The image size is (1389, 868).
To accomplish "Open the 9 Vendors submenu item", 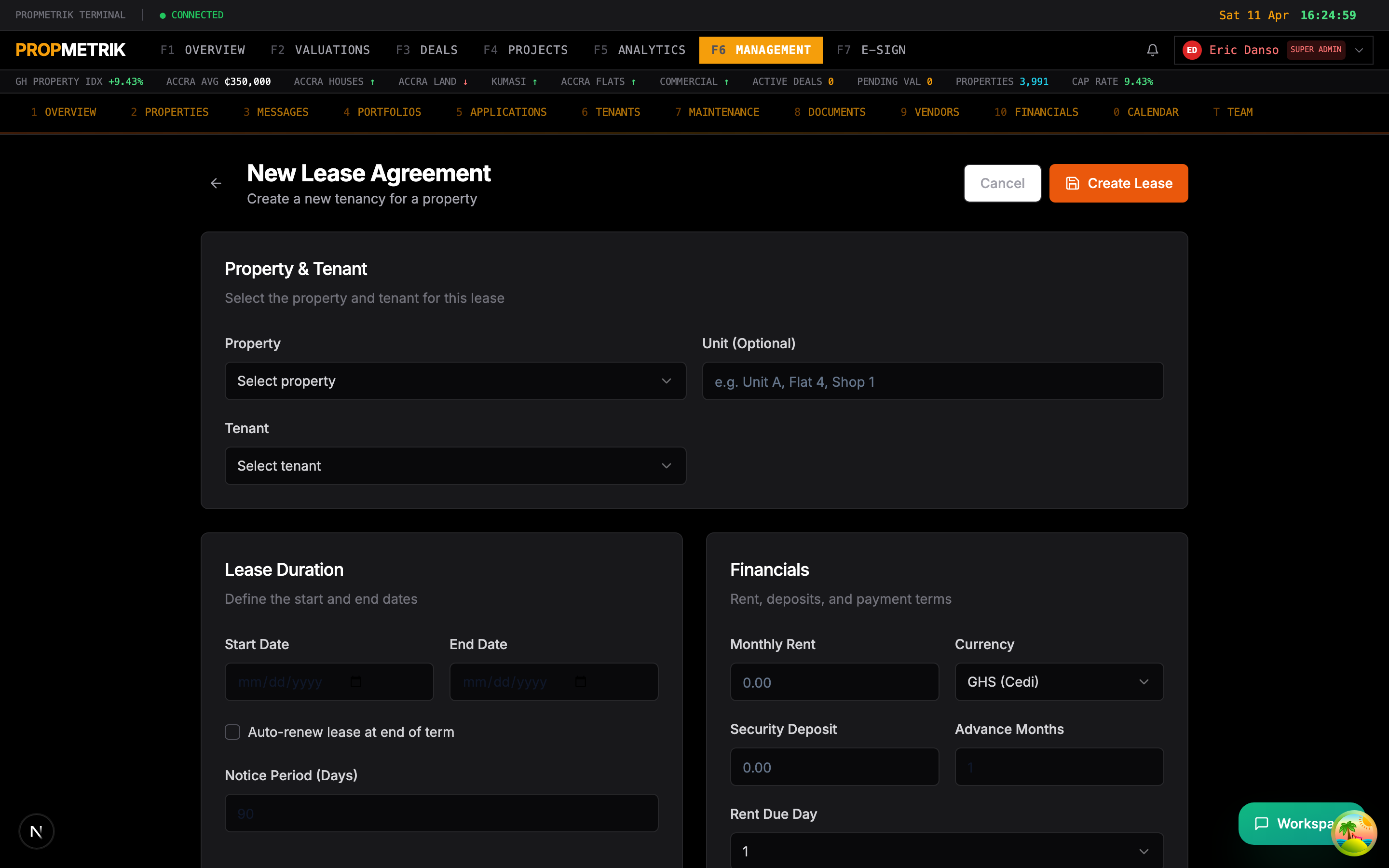I will point(930,112).
